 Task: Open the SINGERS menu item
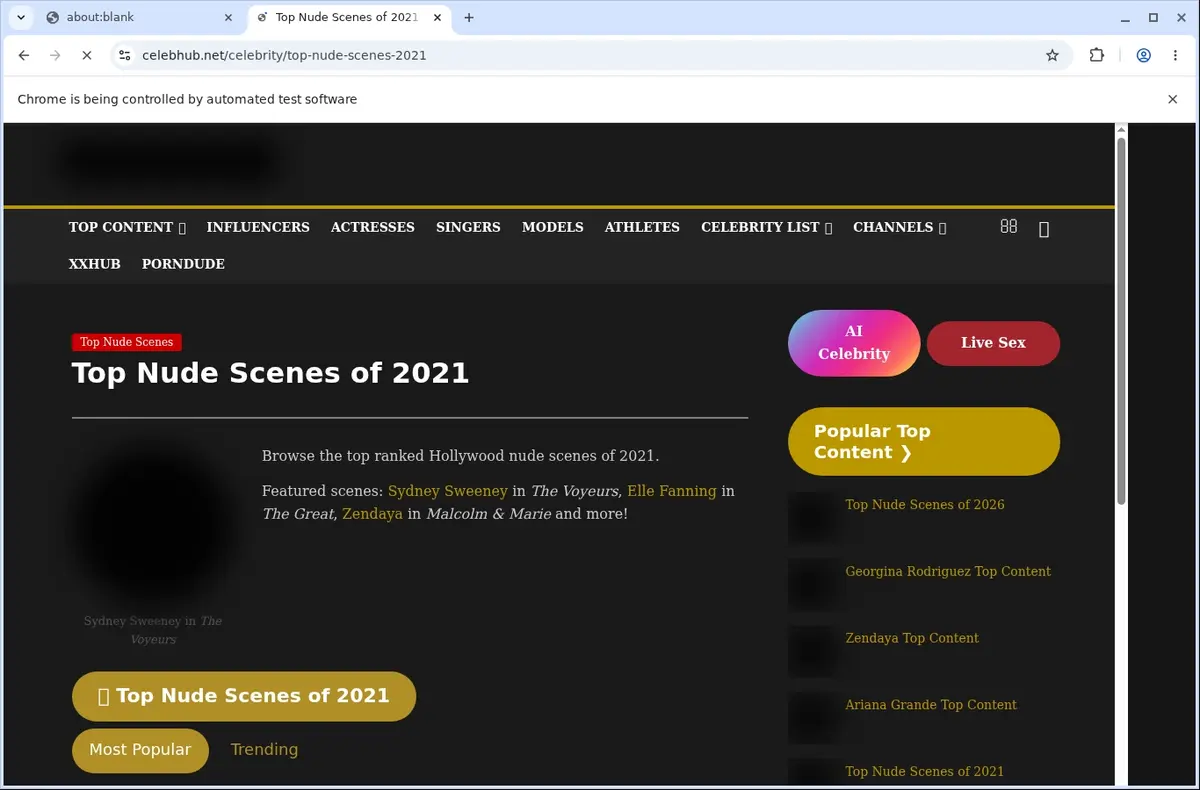coord(468,227)
